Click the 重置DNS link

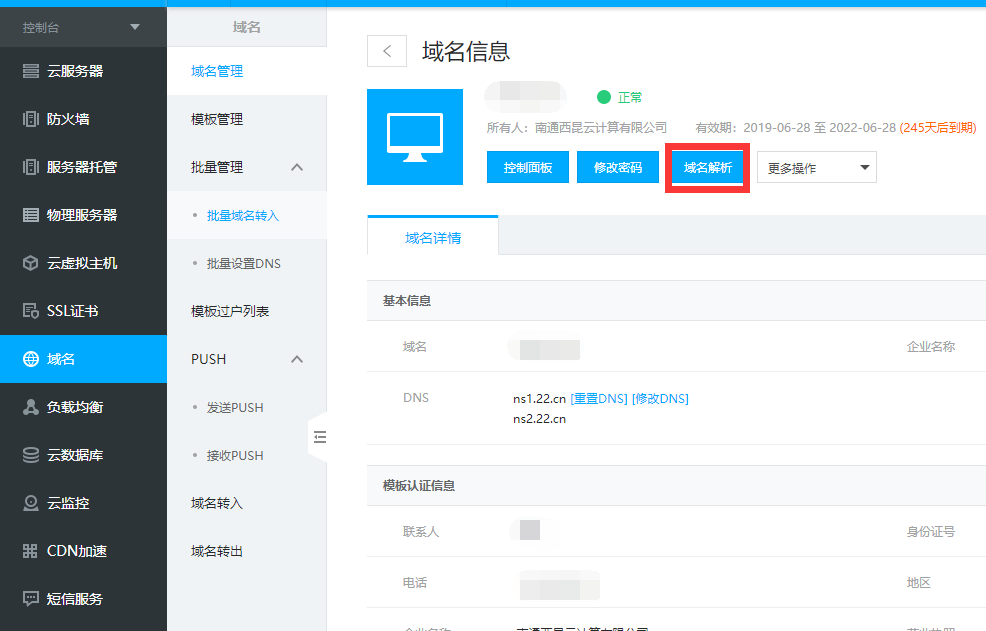point(599,398)
